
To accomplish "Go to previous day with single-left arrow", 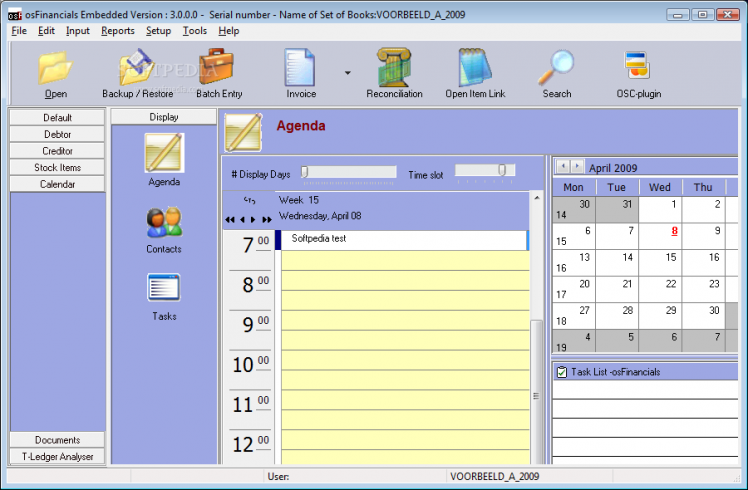I will click(242, 219).
